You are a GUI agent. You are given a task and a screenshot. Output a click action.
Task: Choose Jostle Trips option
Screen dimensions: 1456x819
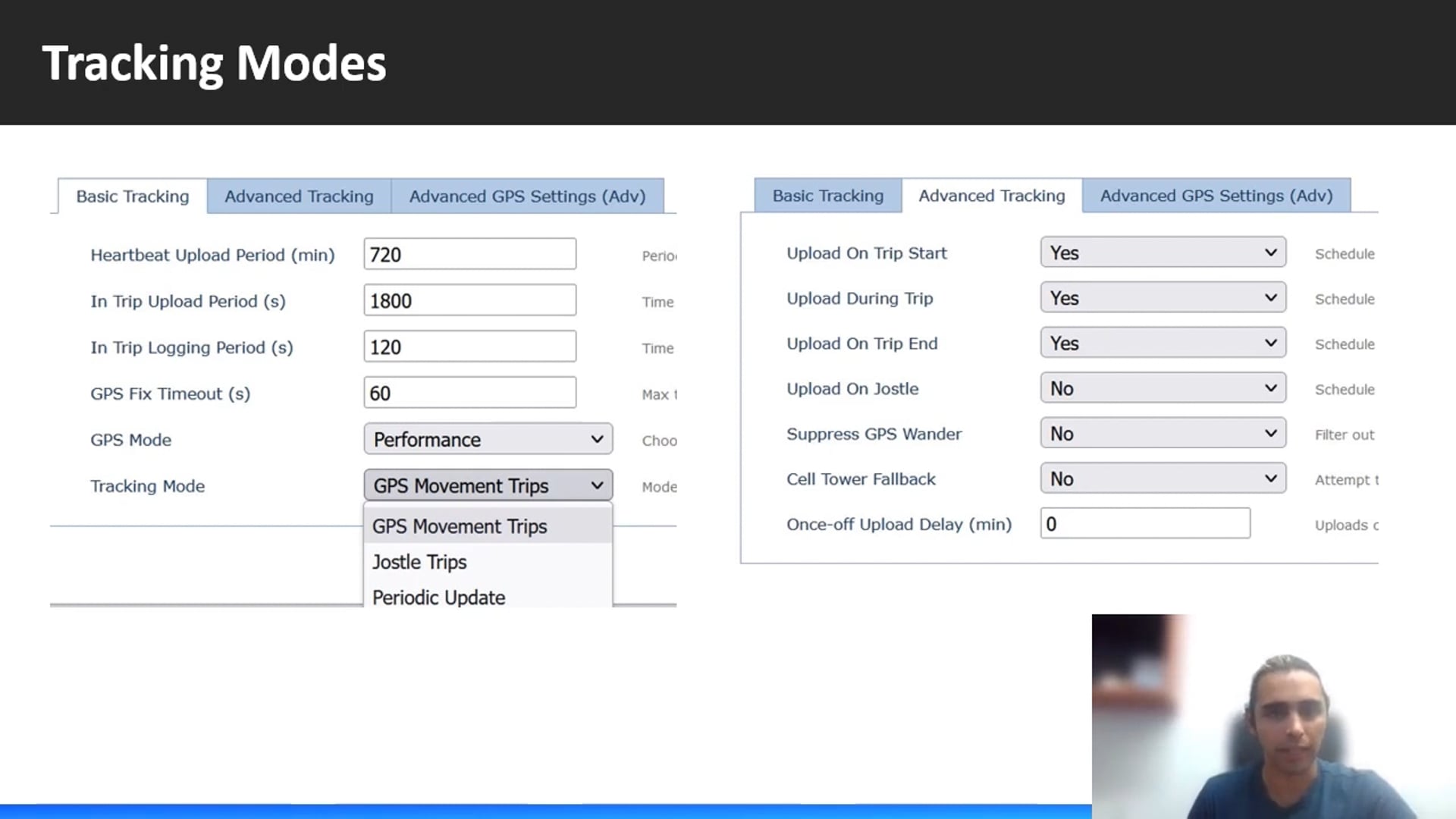coord(419,562)
